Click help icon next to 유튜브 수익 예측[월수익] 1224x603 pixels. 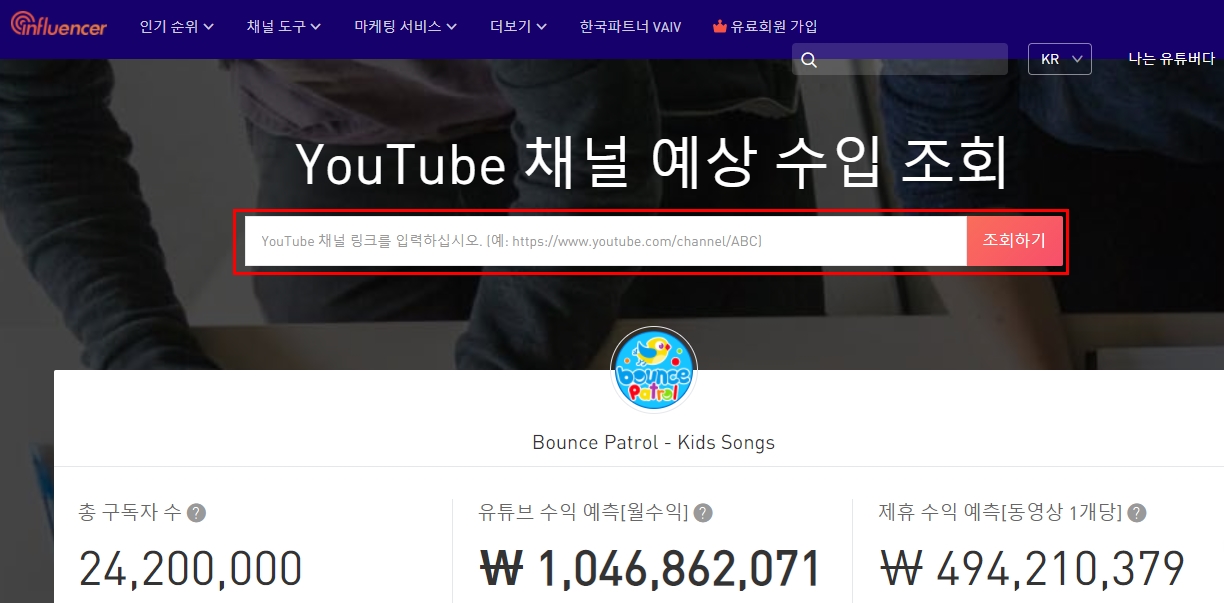703,513
